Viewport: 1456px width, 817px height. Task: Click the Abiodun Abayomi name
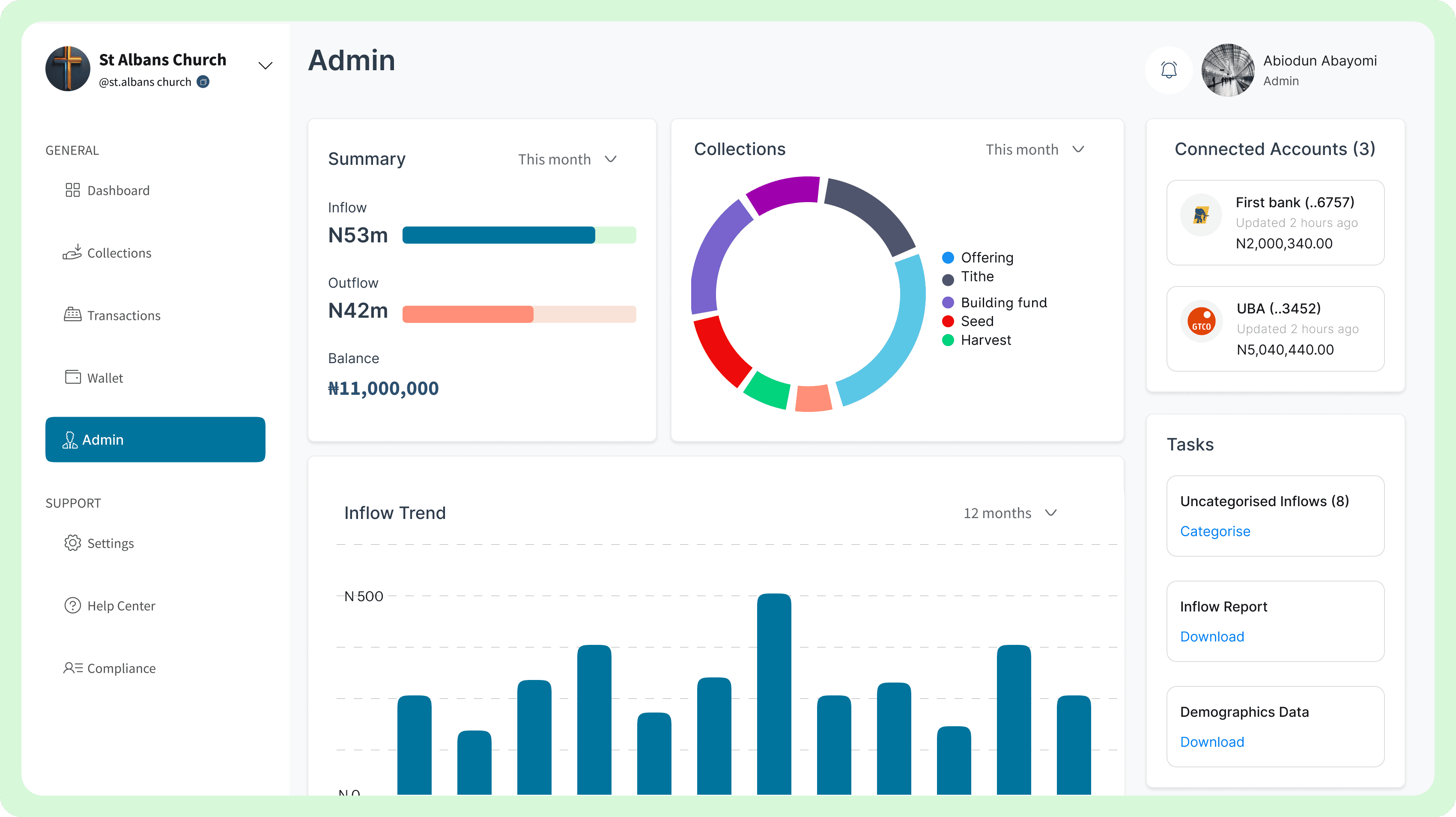tap(1320, 60)
